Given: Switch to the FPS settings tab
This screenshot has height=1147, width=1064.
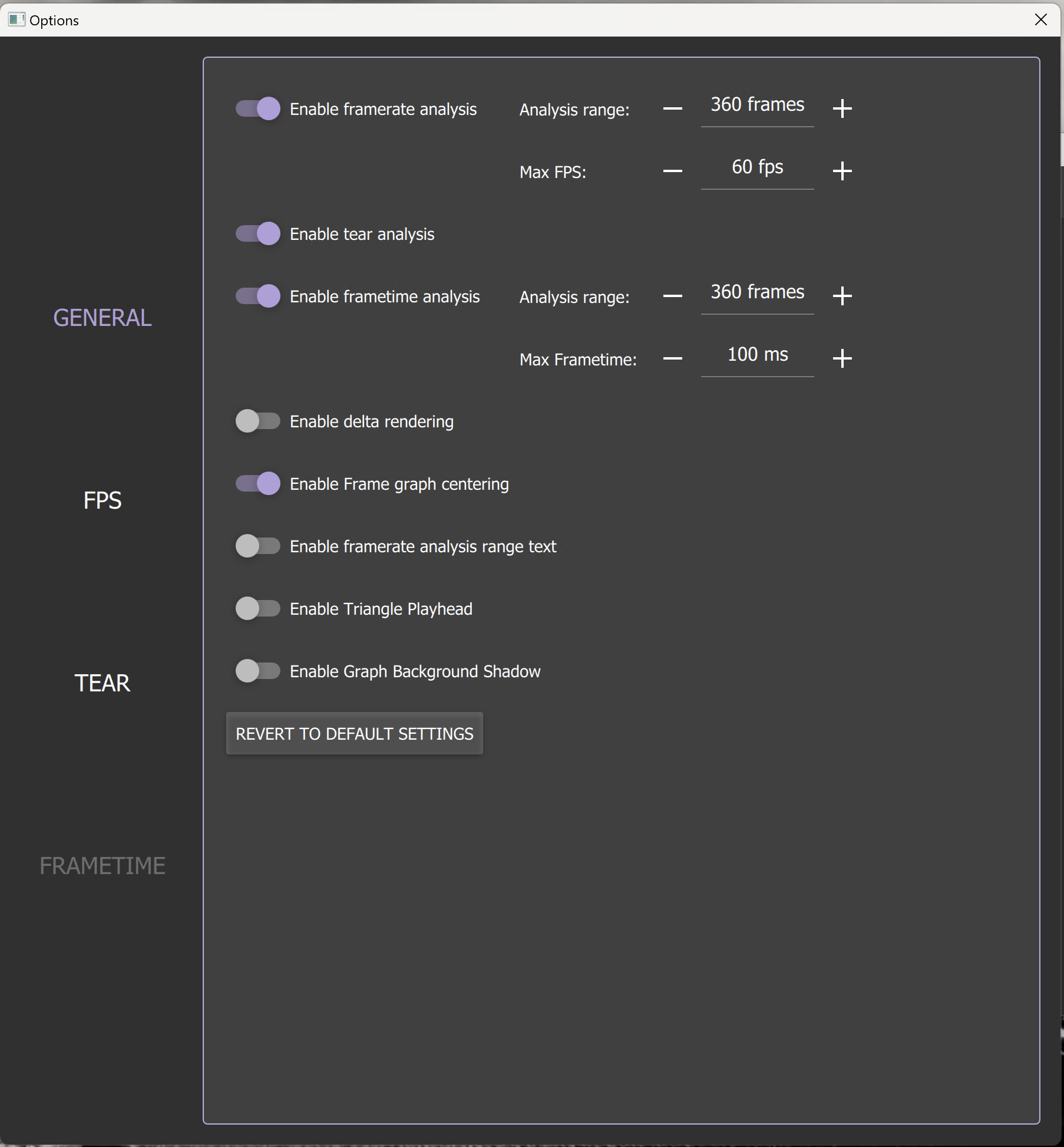Looking at the screenshot, I should [102, 500].
